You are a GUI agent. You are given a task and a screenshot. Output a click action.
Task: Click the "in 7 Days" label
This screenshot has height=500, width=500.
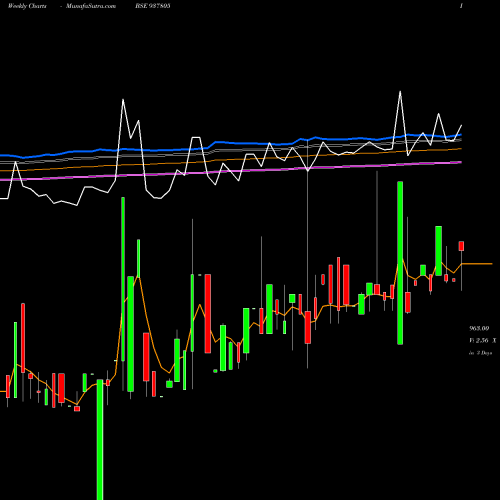point(480,353)
